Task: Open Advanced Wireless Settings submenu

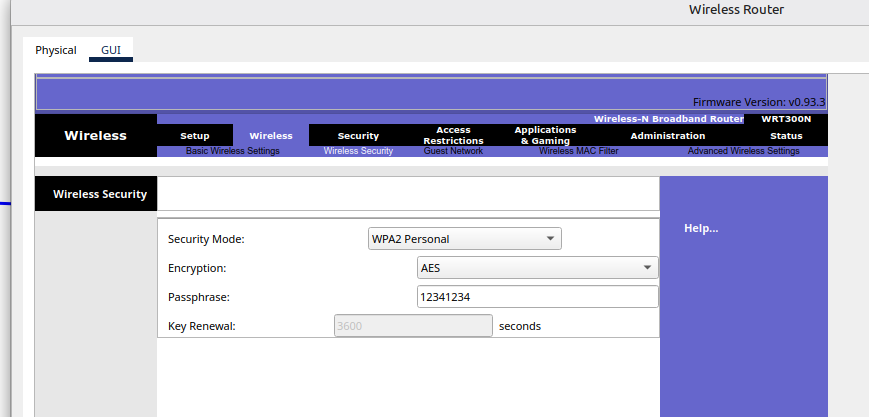Action: pyautogui.click(x=743, y=151)
